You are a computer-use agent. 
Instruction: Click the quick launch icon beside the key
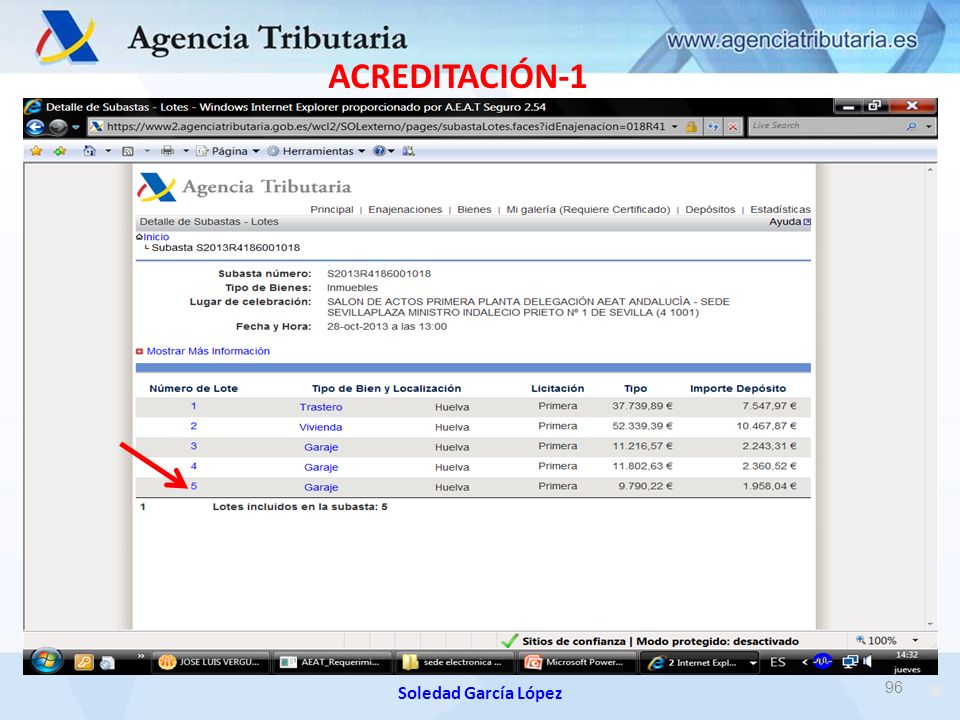107,663
